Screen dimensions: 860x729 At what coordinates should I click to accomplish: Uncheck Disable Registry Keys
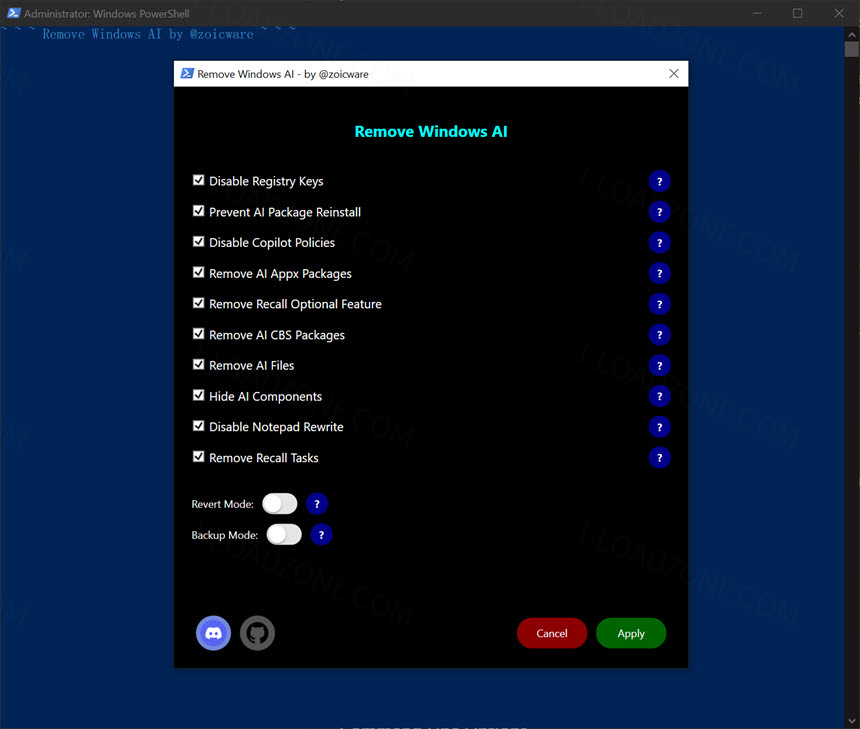[x=199, y=180]
